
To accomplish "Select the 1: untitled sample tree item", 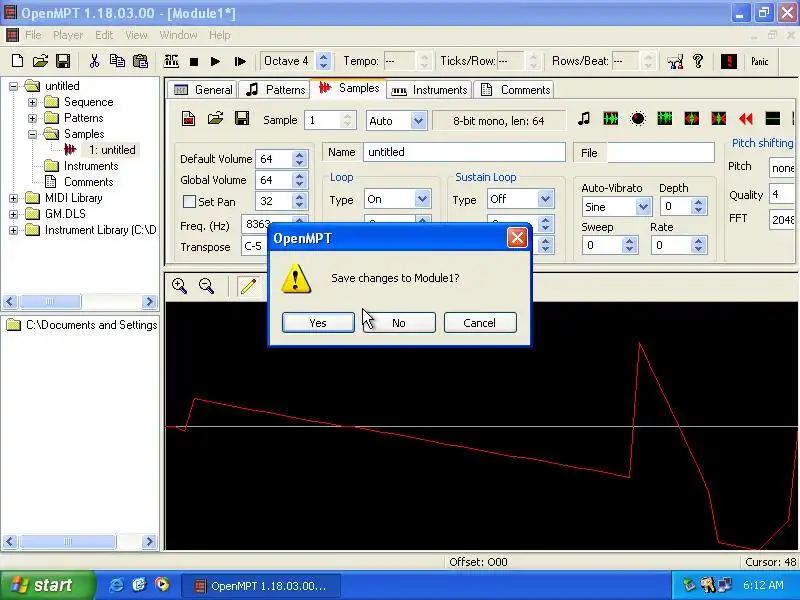I will (x=112, y=150).
